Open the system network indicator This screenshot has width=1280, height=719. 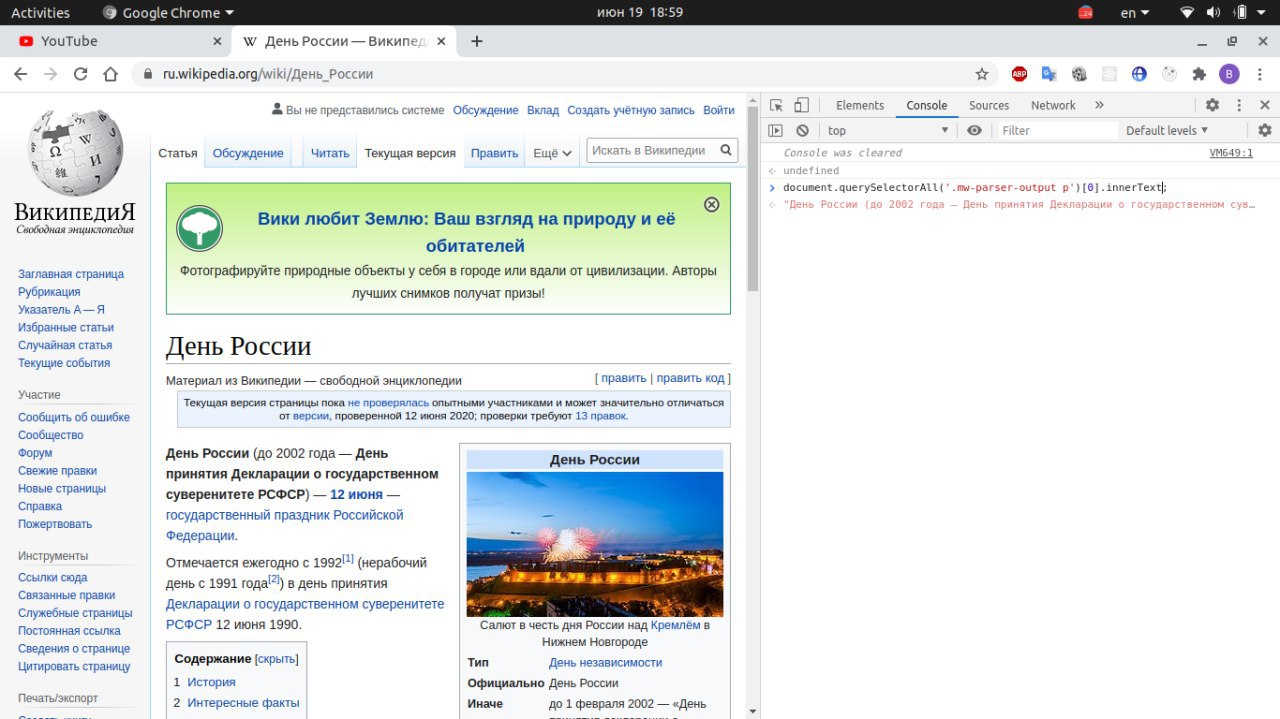click(x=1187, y=13)
